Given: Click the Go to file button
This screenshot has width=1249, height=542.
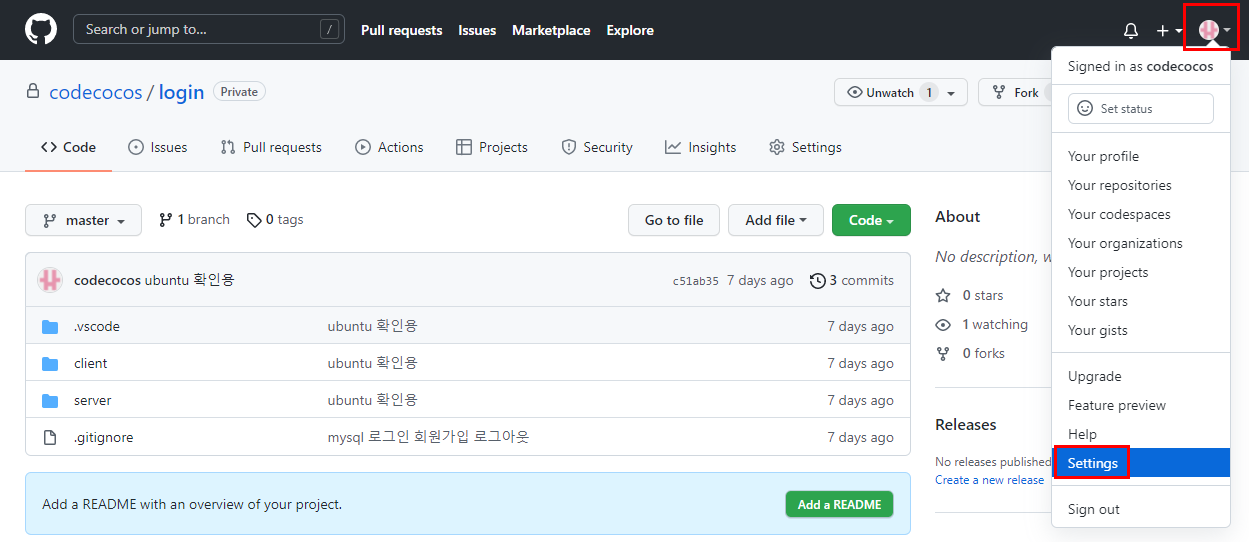Looking at the screenshot, I should pyautogui.click(x=674, y=220).
